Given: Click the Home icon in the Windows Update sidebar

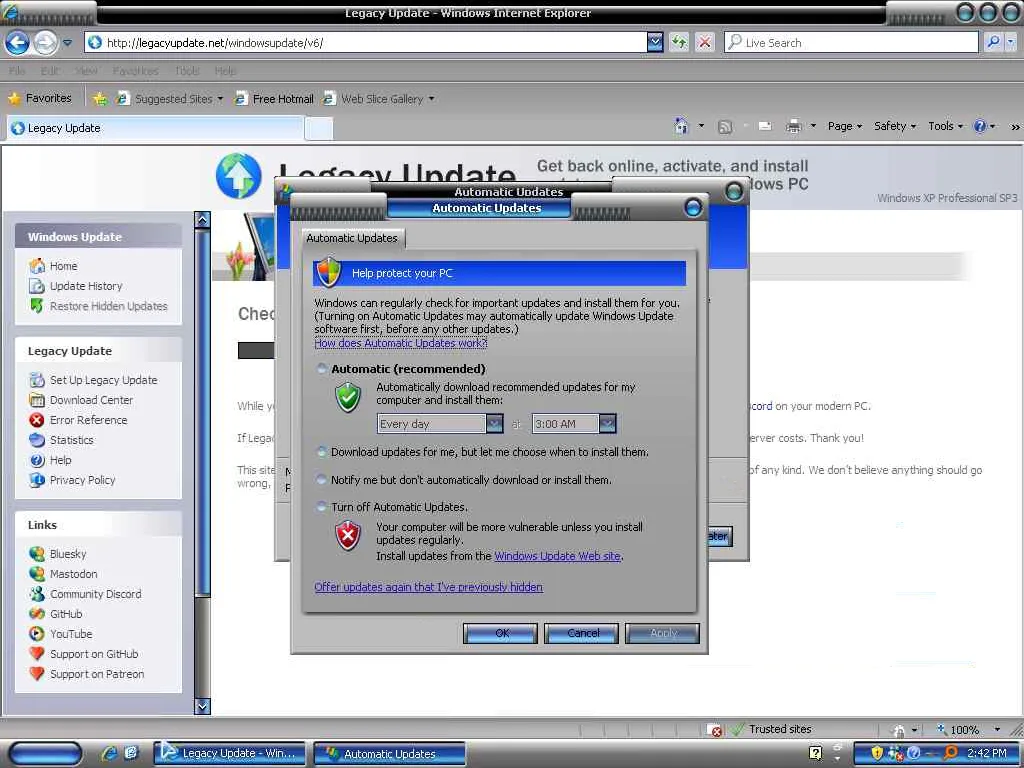Looking at the screenshot, I should click(37, 266).
